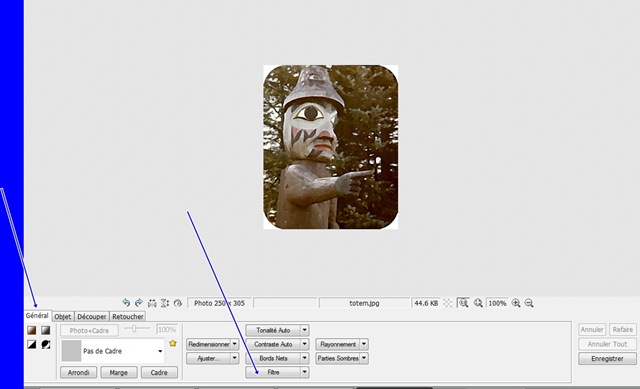Expand the Rayonnement dropdown arrow

[x=364, y=344]
